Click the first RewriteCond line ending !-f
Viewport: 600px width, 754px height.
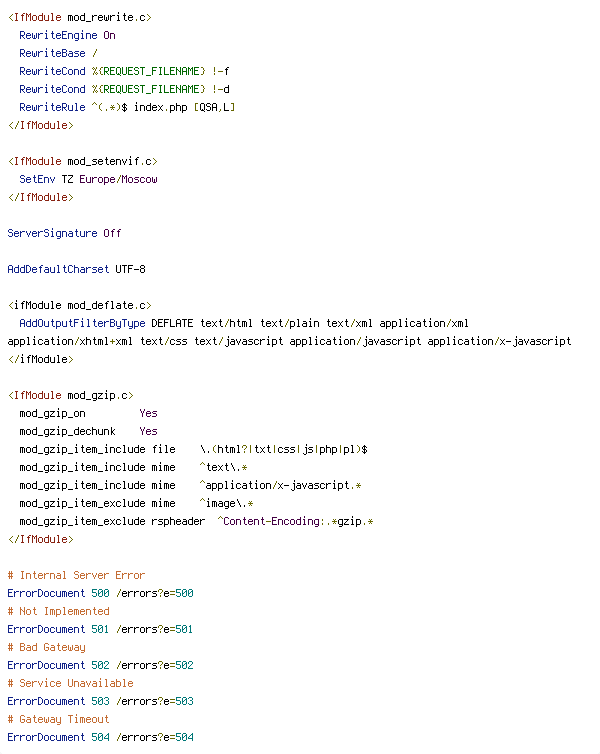(124, 71)
